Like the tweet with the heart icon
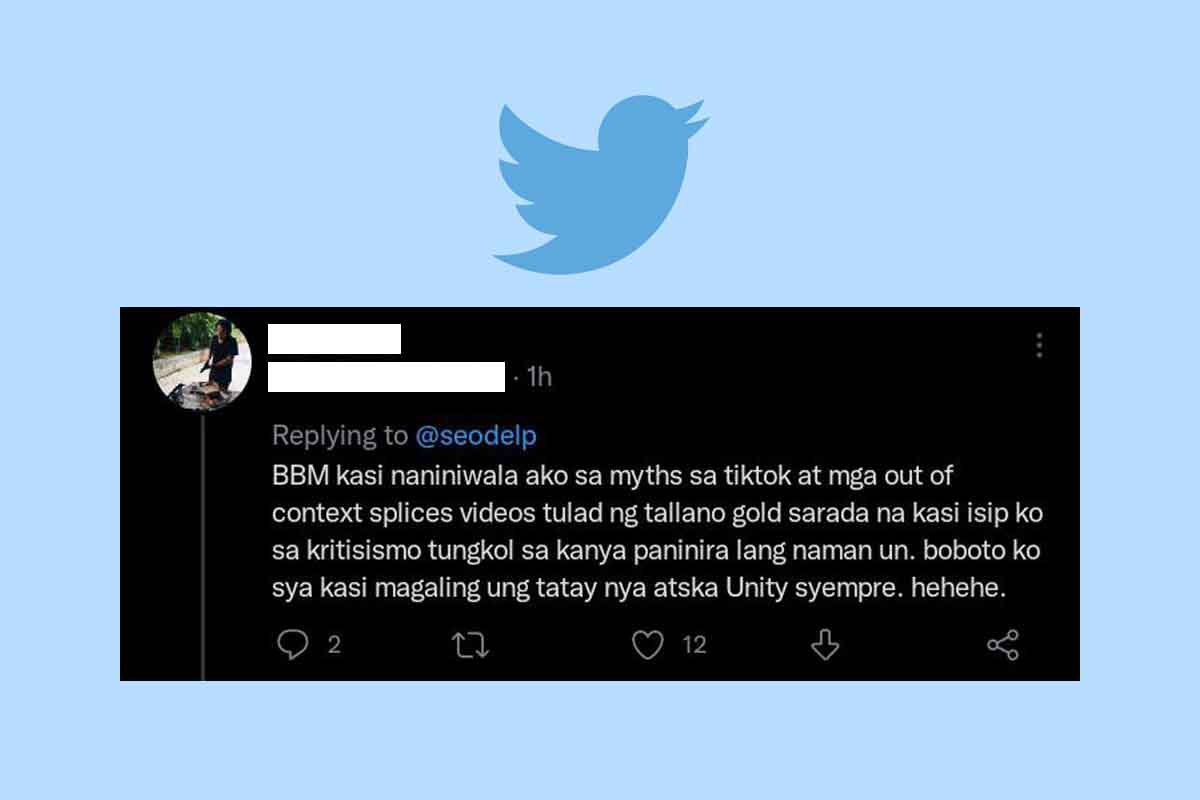Image resolution: width=1200 pixels, height=800 pixels. 648,646
